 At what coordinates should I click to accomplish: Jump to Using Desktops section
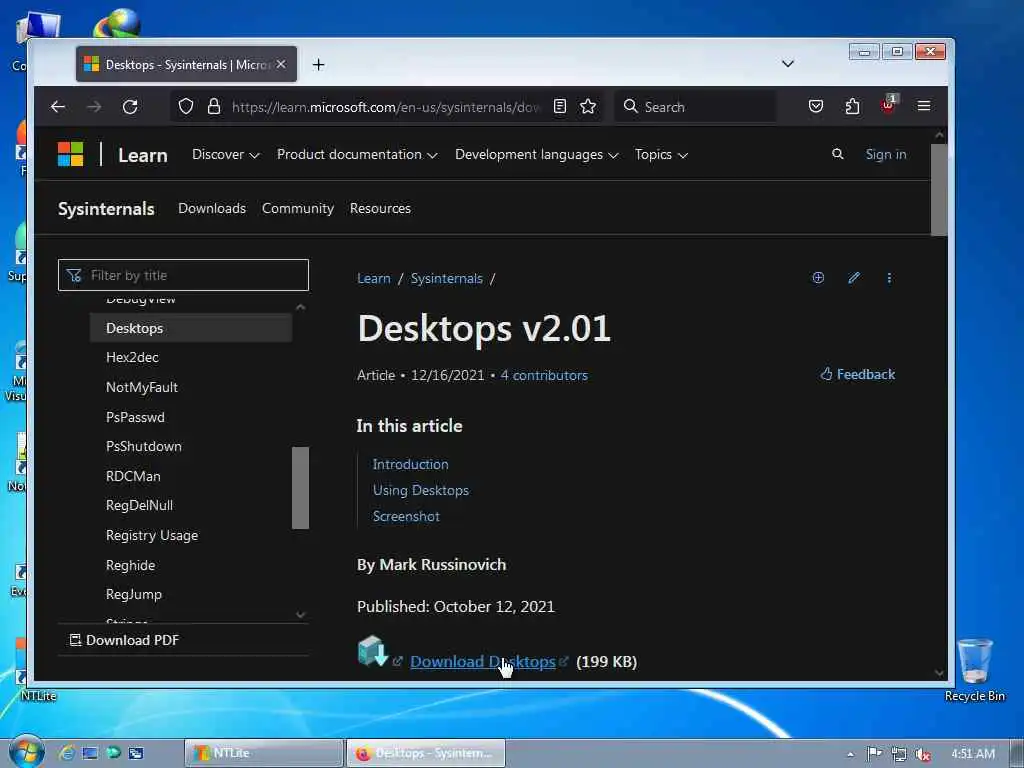421,490
